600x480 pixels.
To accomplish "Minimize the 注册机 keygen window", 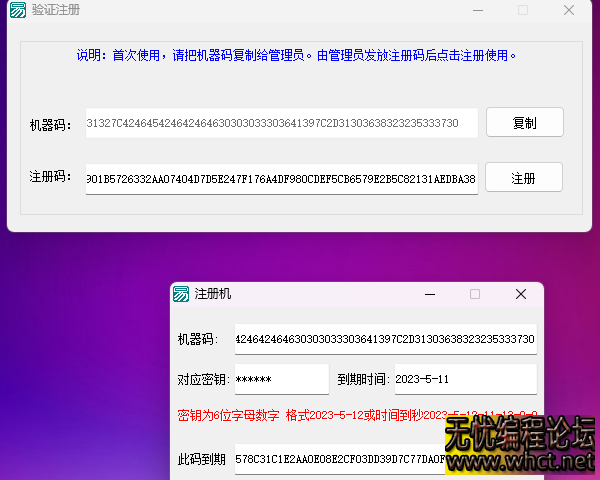I will pyautogui.click(x=430, y=294).
